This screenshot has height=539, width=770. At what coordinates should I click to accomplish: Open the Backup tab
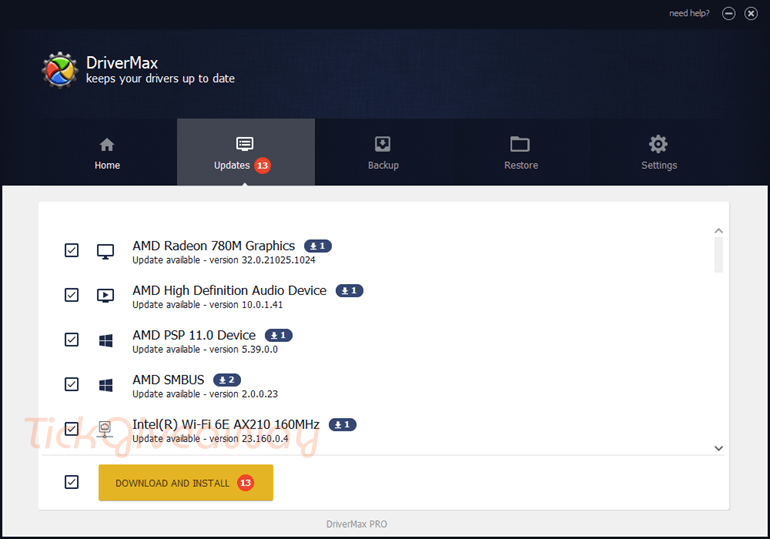tap(384, 152)
